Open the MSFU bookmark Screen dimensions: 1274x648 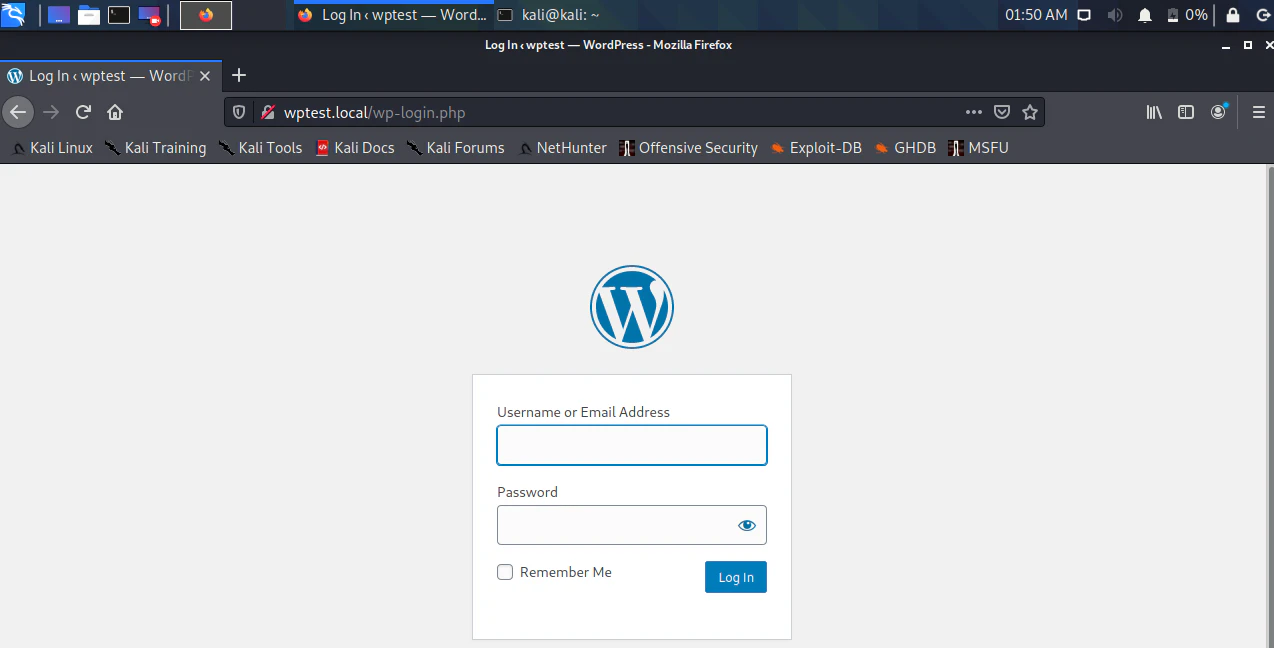click(x=978, y=148)
